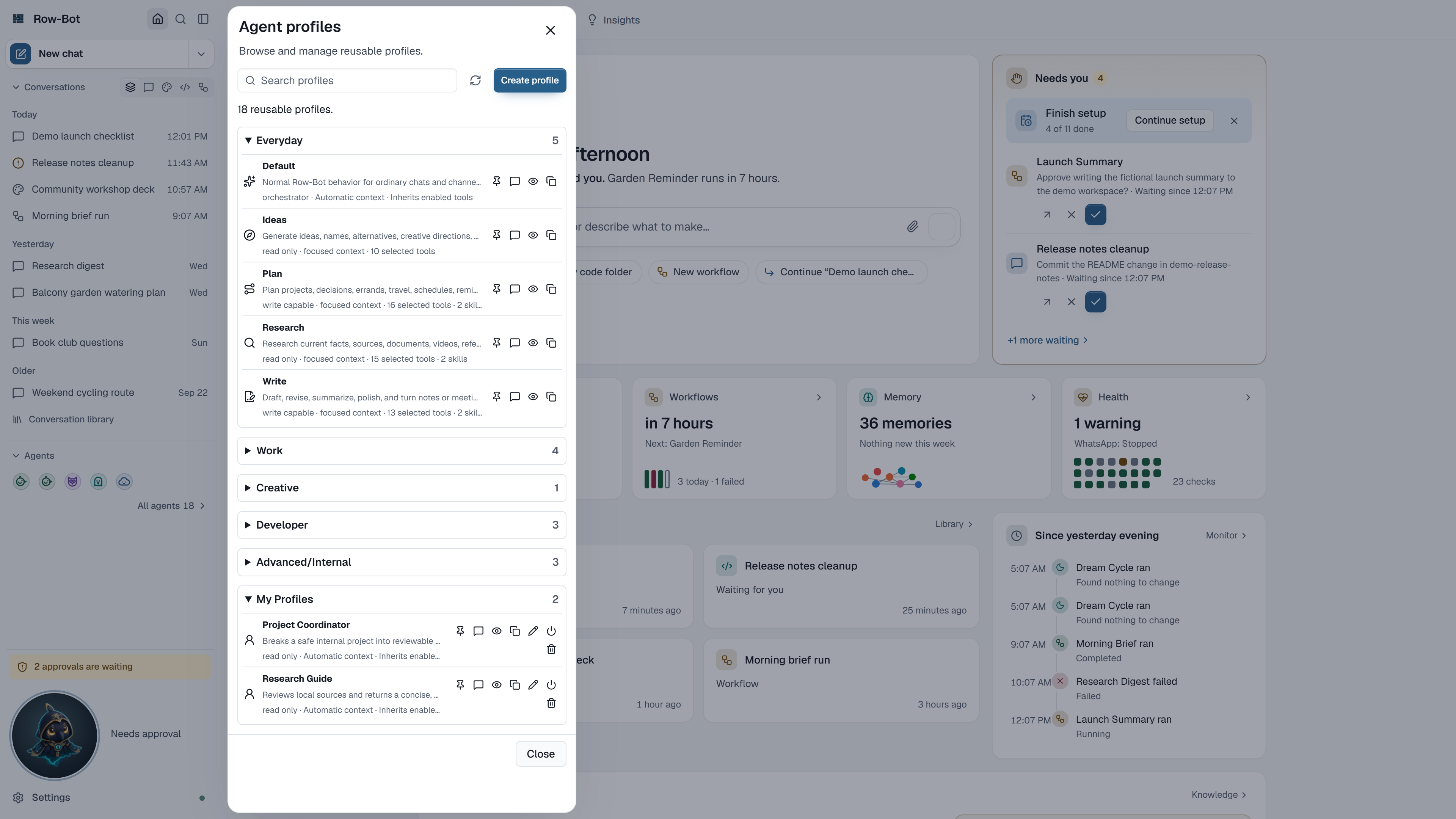Delete the Project Coordinator profile

coord(551,650)
